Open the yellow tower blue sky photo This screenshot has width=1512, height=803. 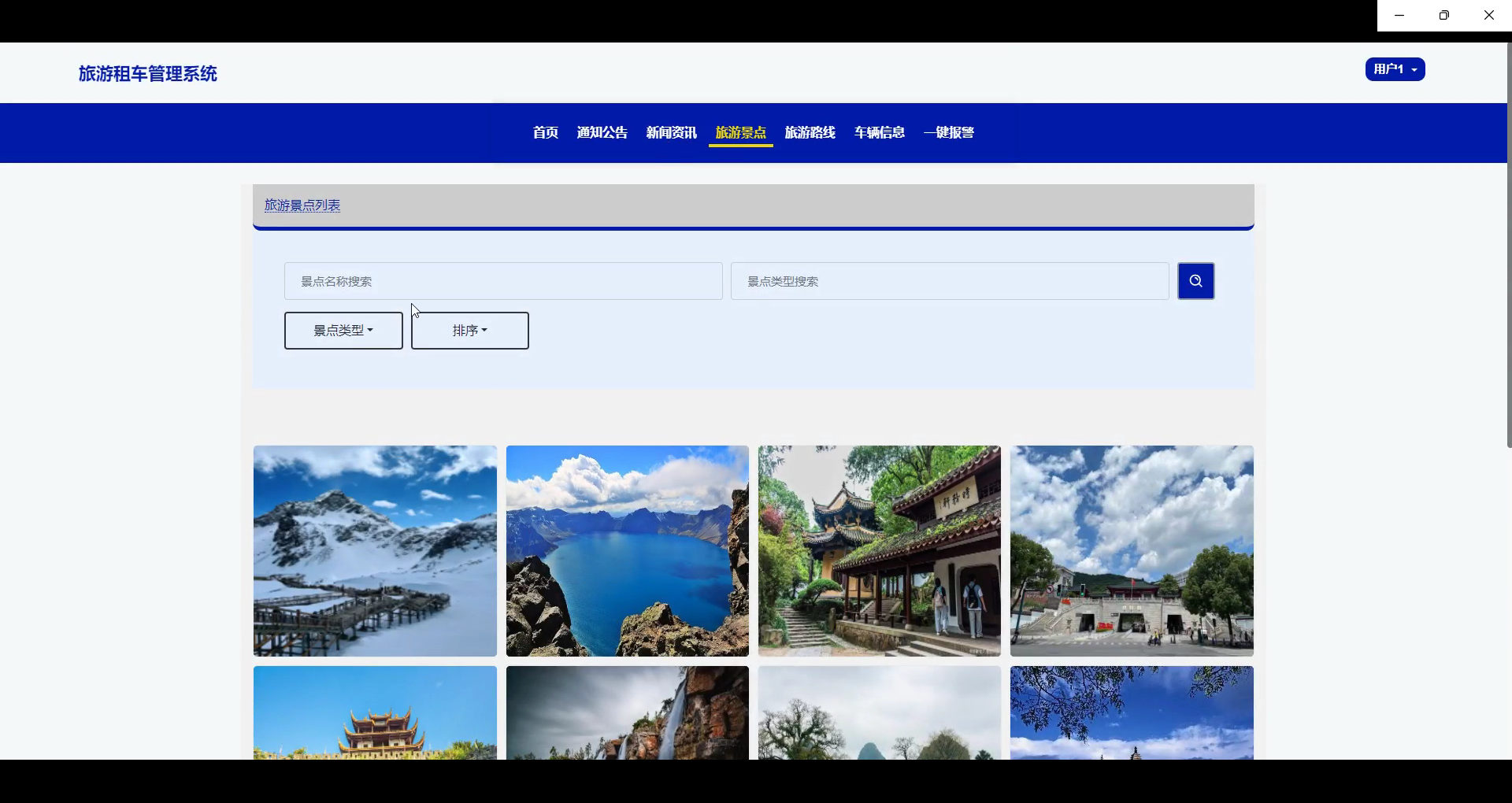375,713
